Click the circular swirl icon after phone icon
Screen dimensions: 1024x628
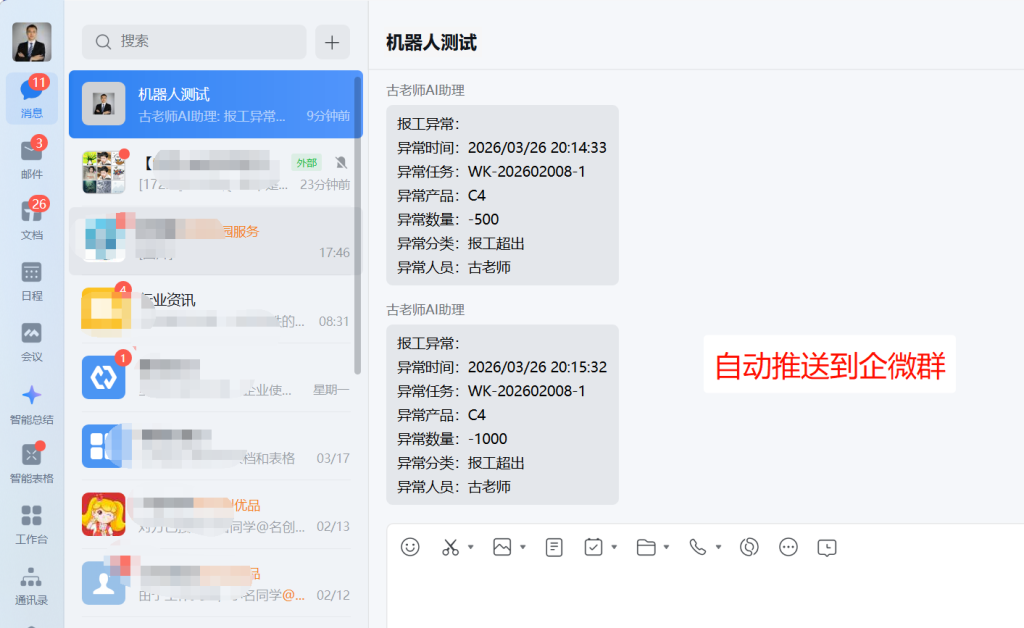(749, 547)
